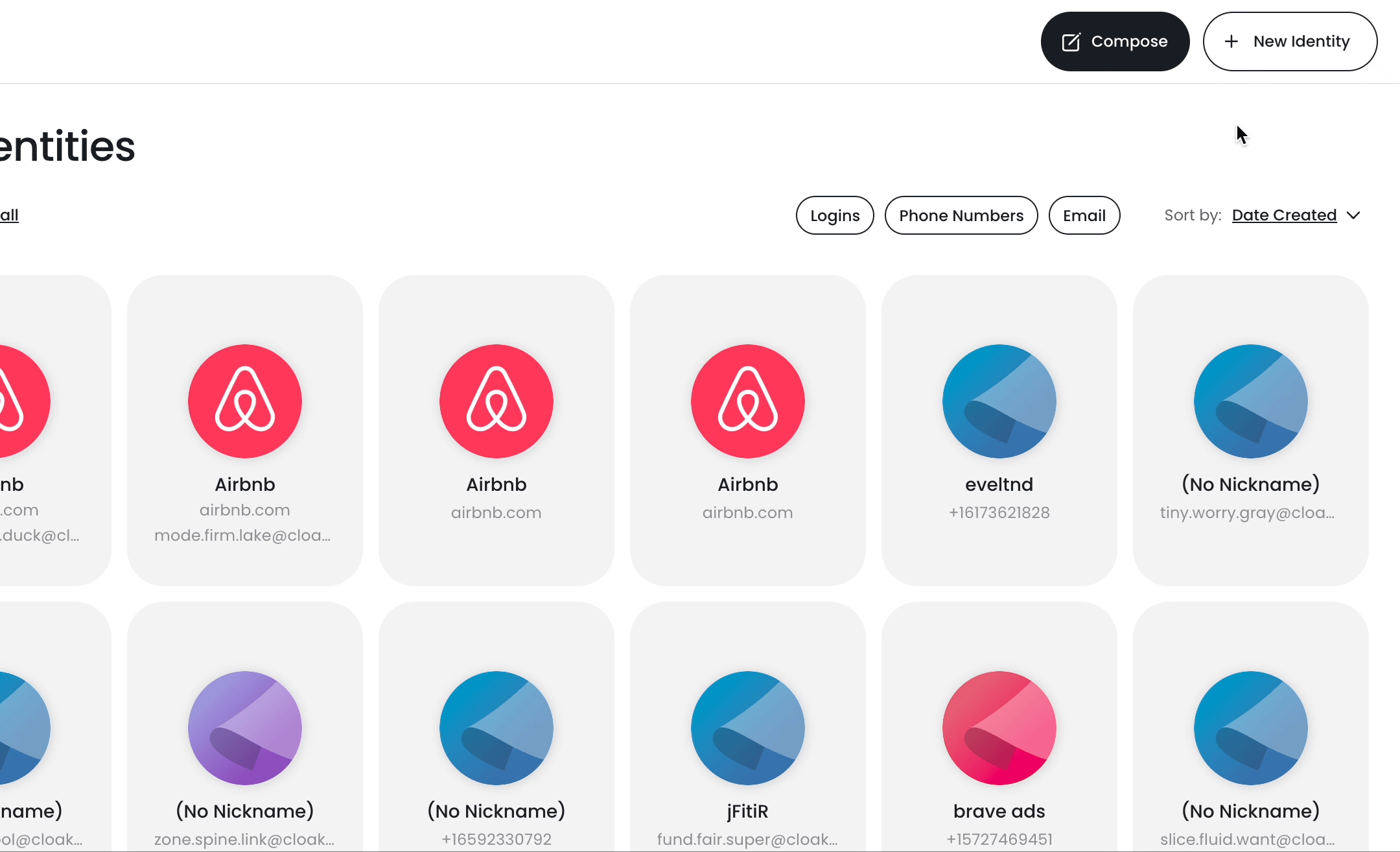
Task: Open the purple avatar zone.spine.link identity
Action: point(245,728)
